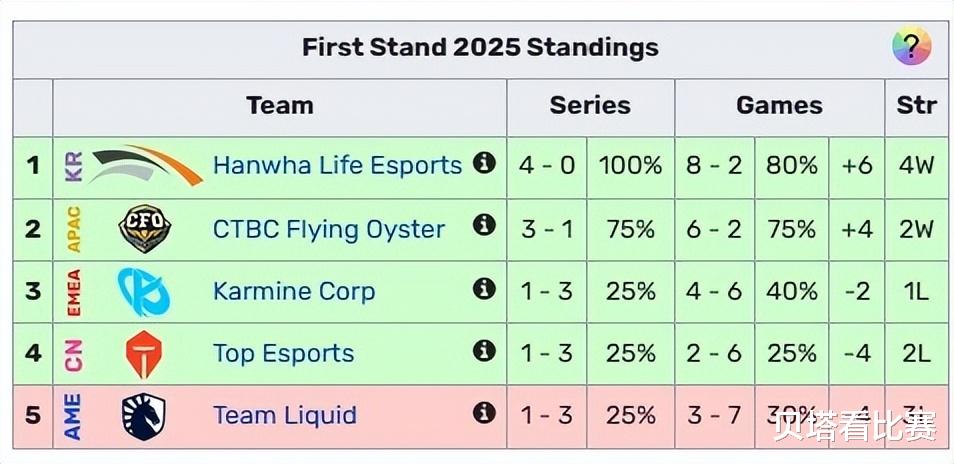Image resolution: width=954 pixels, height=464 pixels.
Task: Show info icon for Karmine Corp
Action: click(484, 288)
